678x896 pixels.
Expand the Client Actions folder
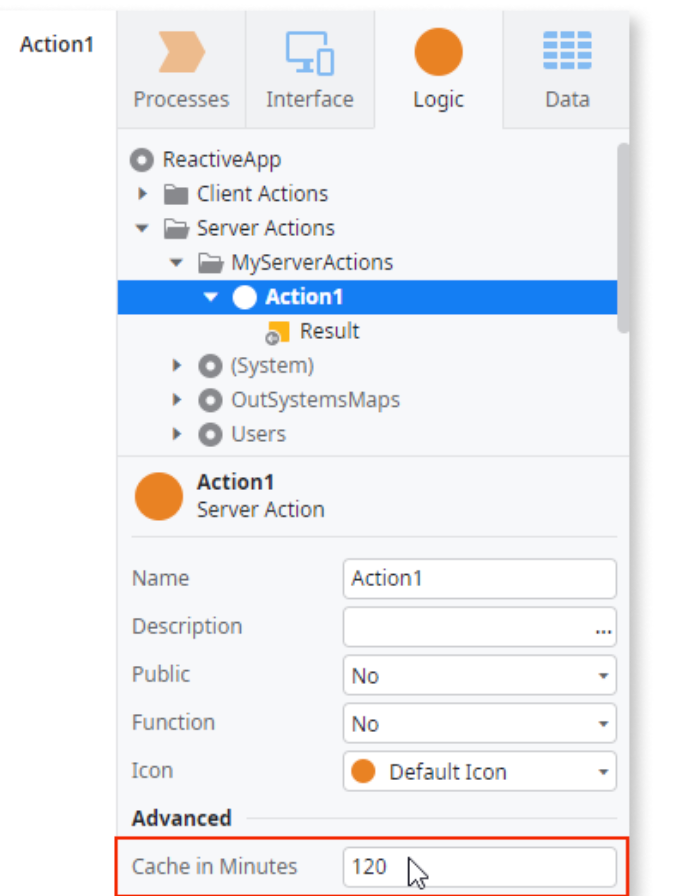pos(142,194)
